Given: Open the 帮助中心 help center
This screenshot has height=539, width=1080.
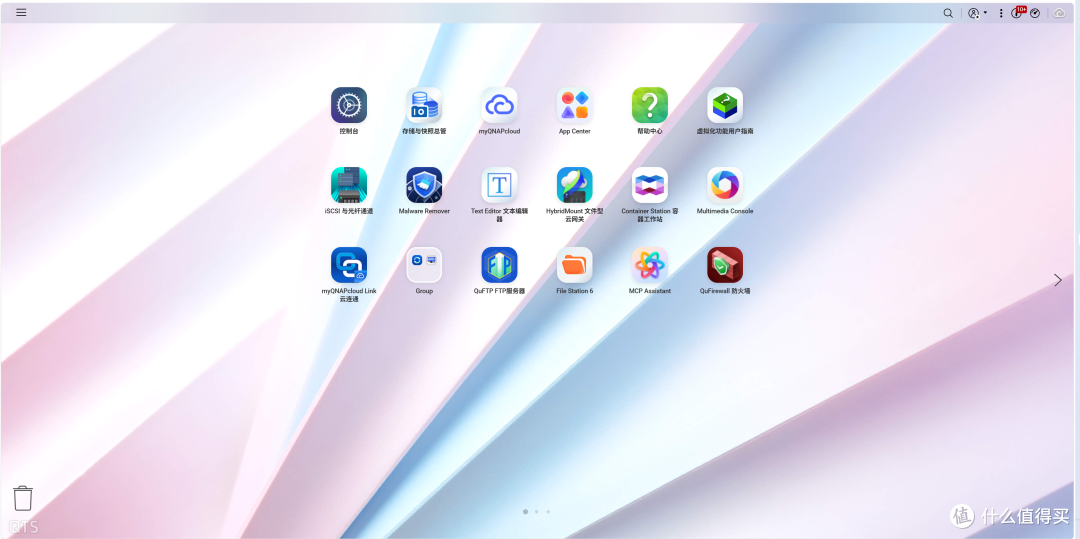Looking at the screenshot, I should [650, 105].
